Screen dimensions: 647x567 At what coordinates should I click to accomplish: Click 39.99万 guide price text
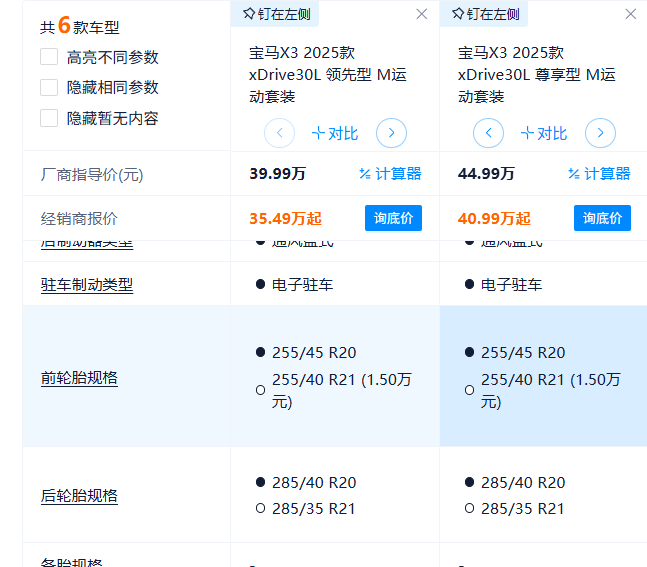click(277, 174)
